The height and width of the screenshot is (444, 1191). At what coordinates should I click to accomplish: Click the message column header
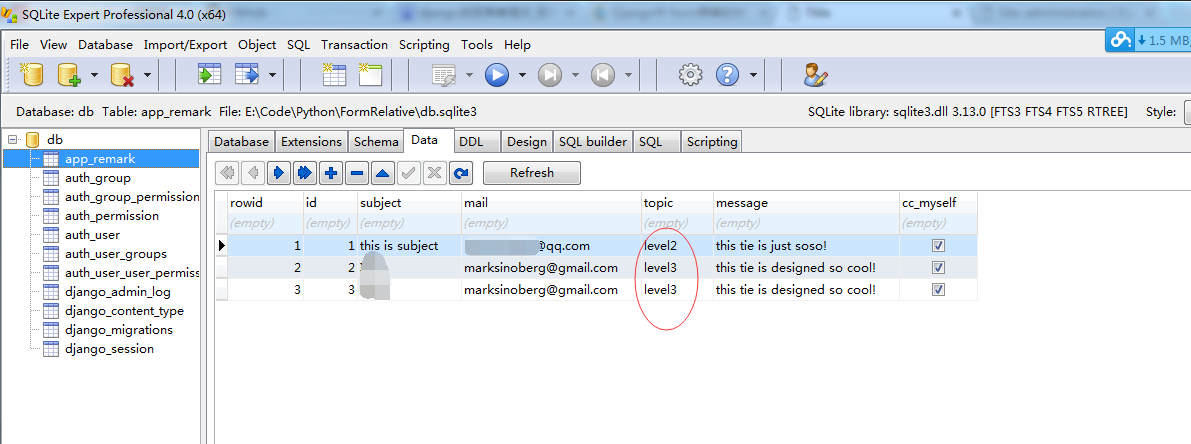[807, 203]
